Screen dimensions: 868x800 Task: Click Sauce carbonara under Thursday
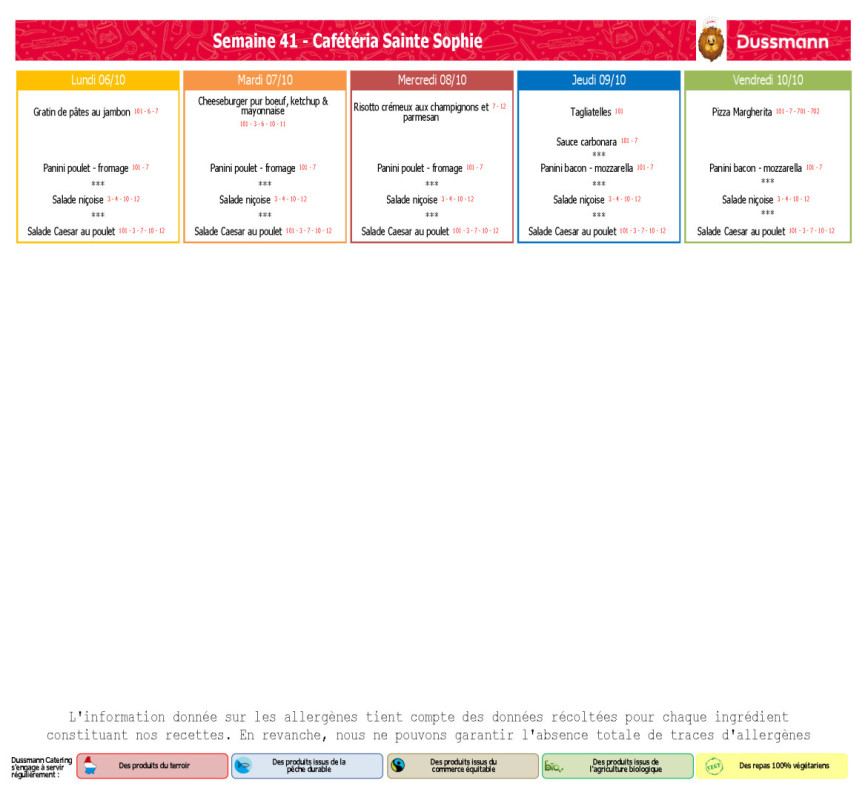tap(586, 142)
